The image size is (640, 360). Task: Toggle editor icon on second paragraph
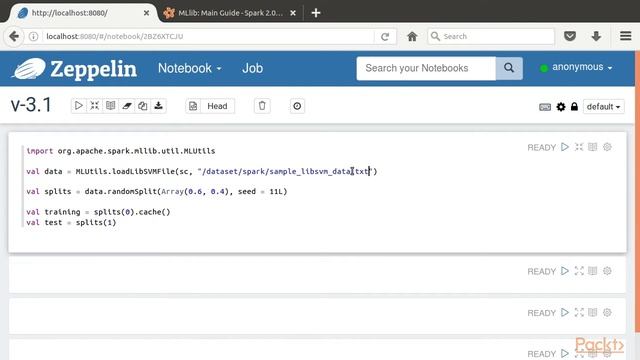[579, 271]
